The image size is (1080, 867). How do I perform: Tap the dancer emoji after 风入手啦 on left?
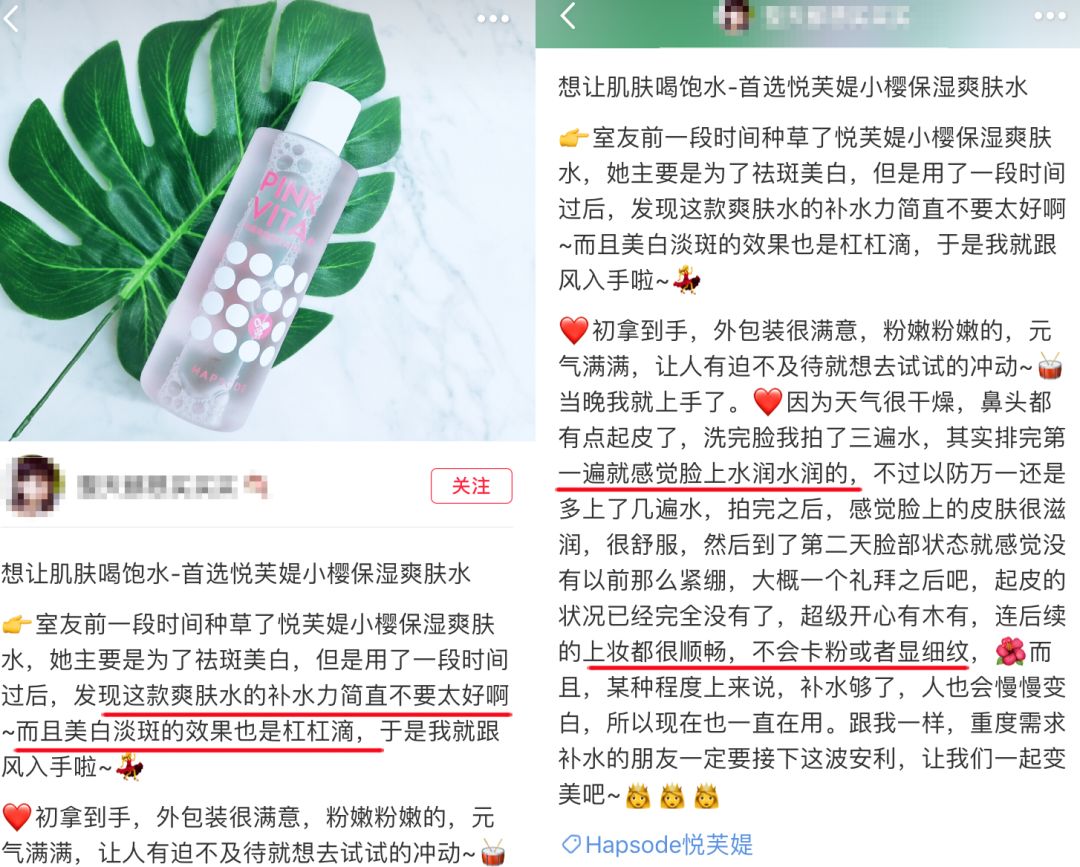[x=129, y=768]
